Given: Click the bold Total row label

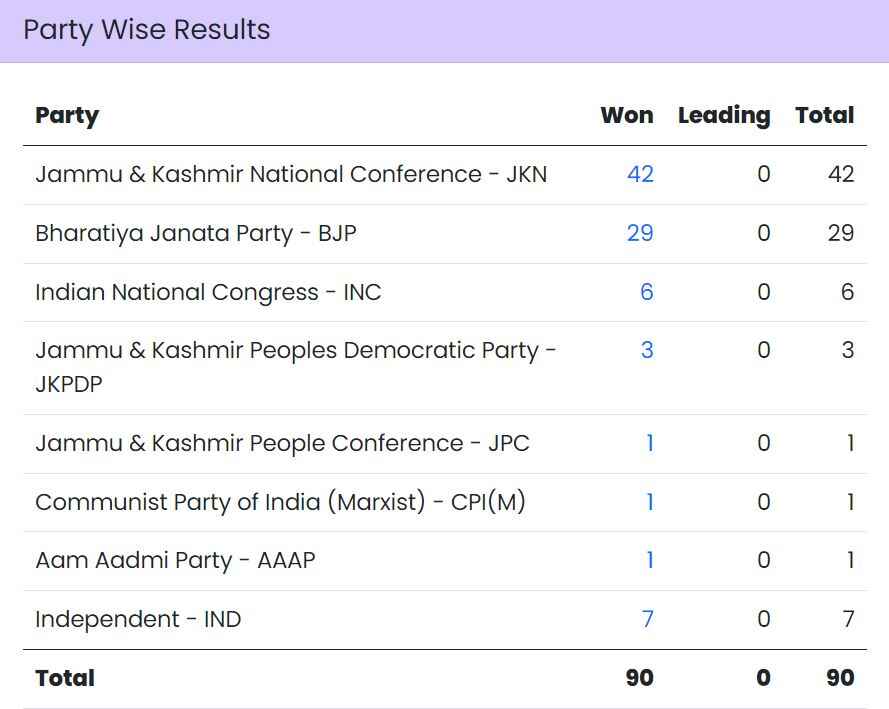Looking at the screenshot, I should [65, 678].
